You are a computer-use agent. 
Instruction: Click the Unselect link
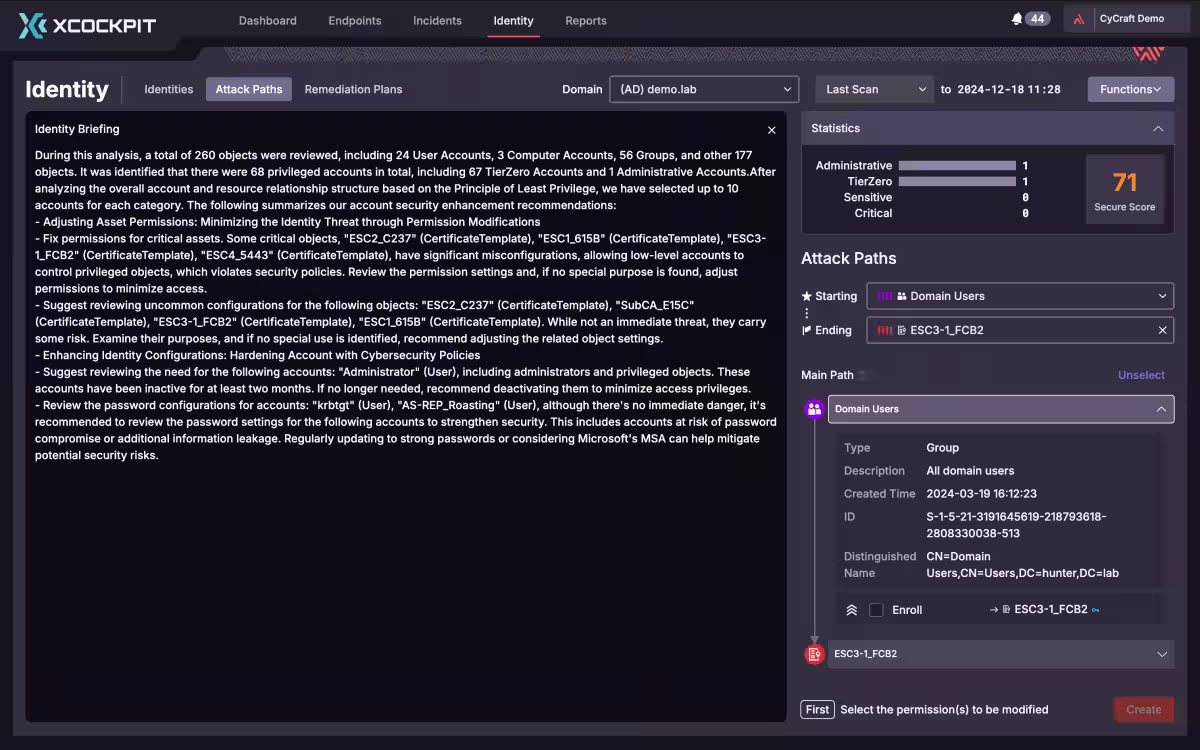[x=1141, y=375]
